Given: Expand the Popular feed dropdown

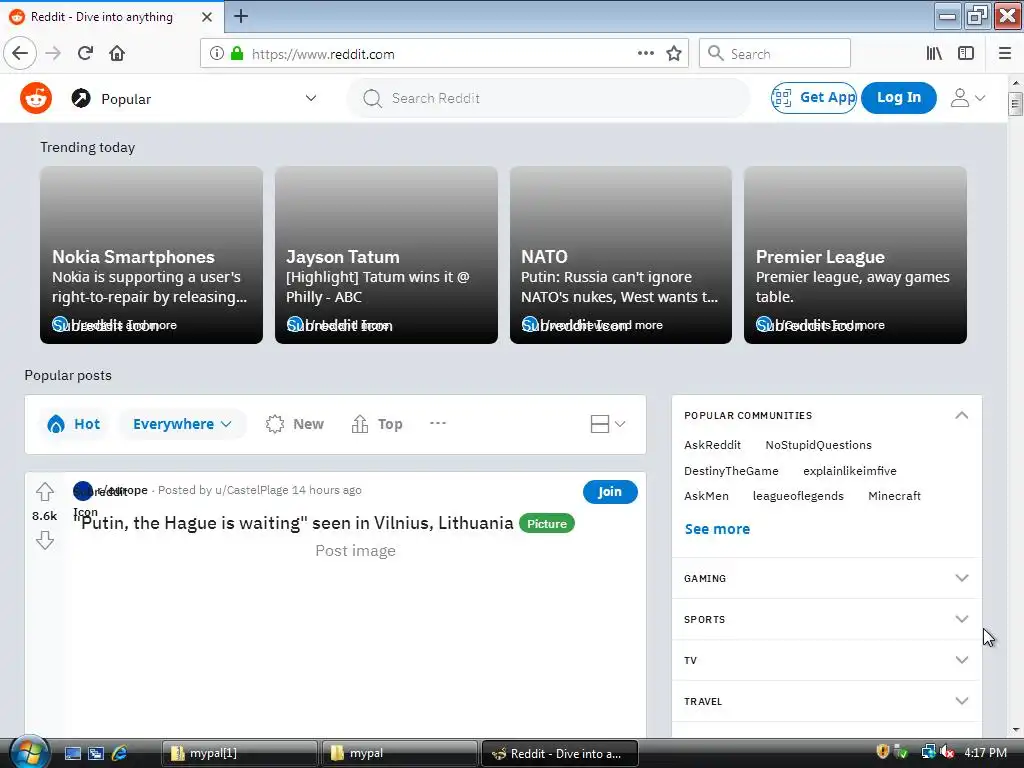Looking at the screenshot, I should click(311, 99).
